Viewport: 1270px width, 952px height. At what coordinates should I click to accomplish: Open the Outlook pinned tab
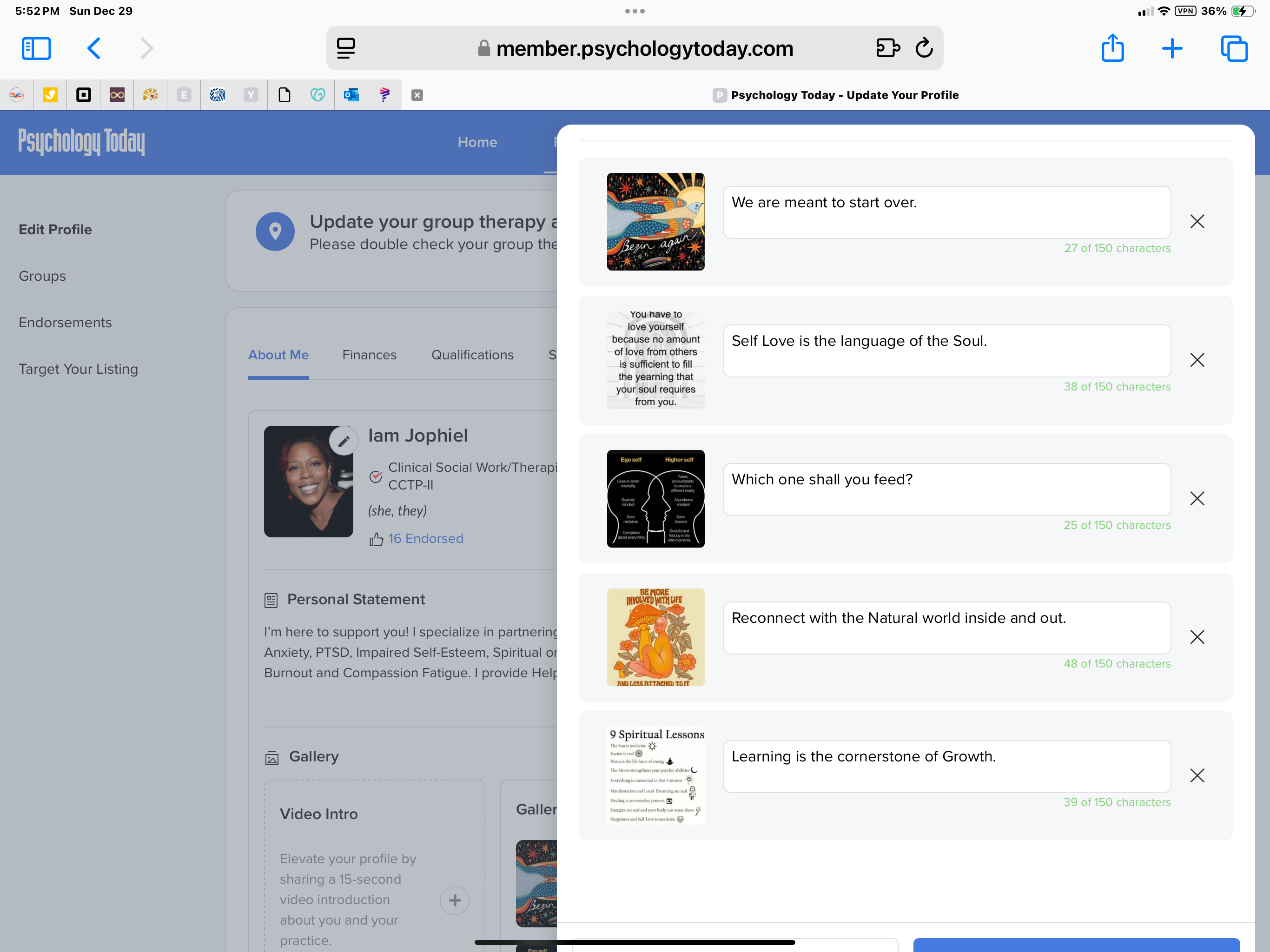[x=351, y=95]
